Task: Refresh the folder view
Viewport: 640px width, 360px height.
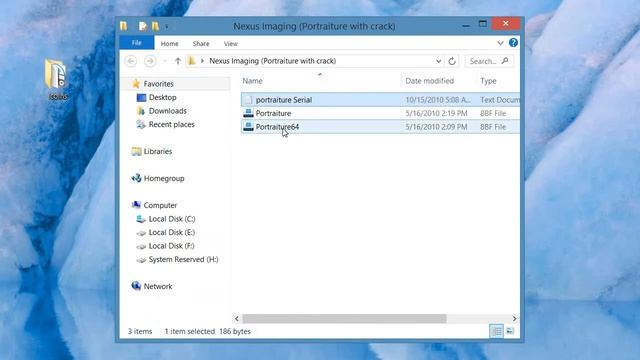Action: [452, 61]
